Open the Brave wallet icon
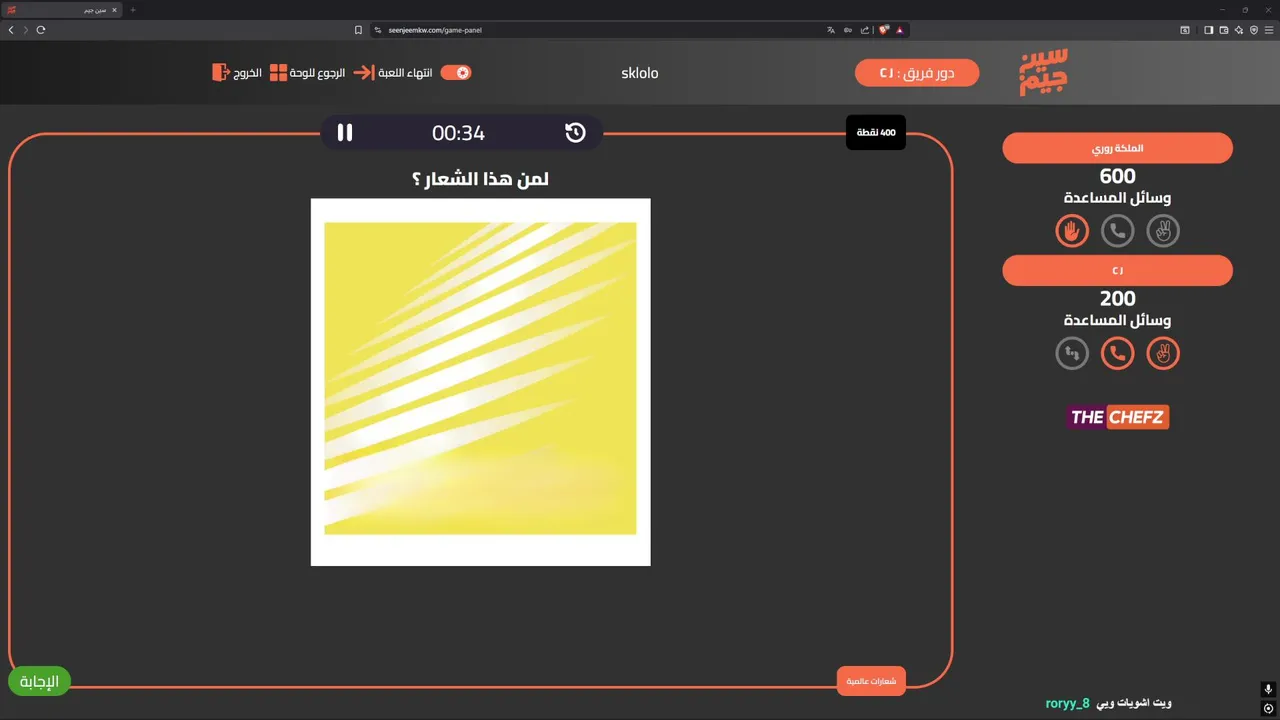 tap(1223, 30)
